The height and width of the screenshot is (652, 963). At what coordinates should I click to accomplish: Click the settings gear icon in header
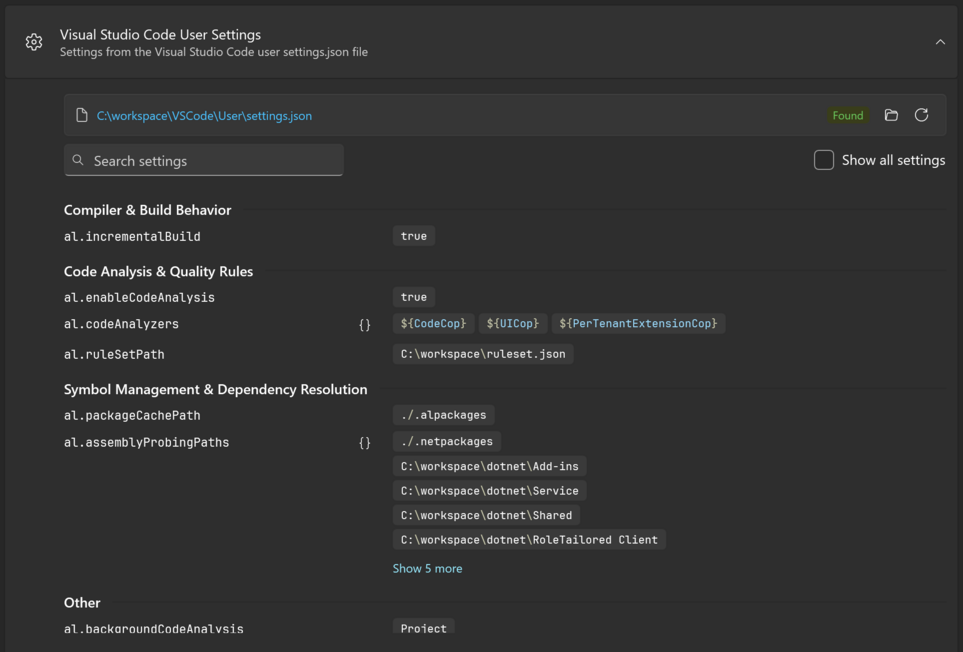pyautogui.click(x=34, y=42)
